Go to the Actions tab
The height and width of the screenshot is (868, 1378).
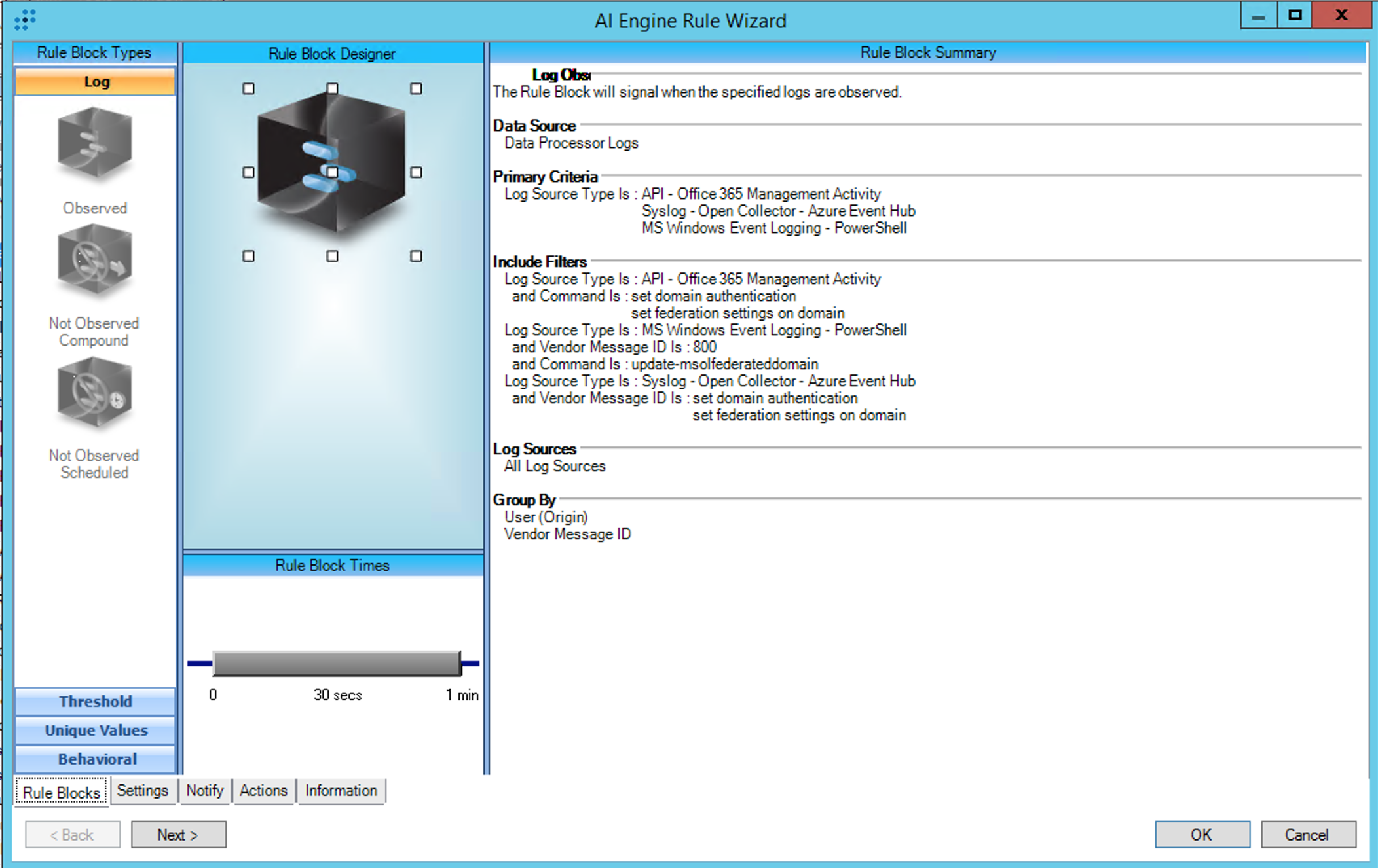coord(263,790)
